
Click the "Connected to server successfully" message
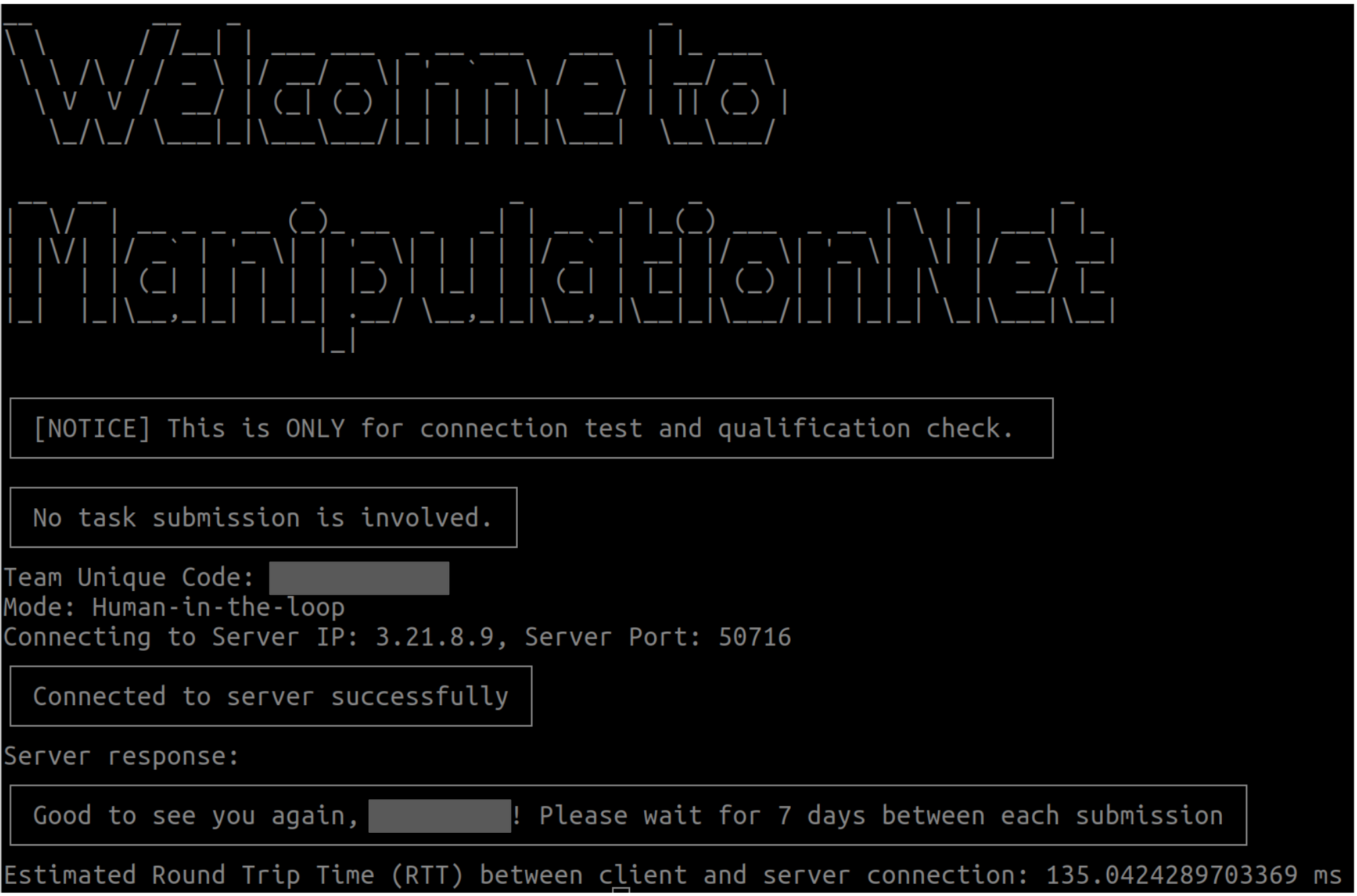coord(270,696)
